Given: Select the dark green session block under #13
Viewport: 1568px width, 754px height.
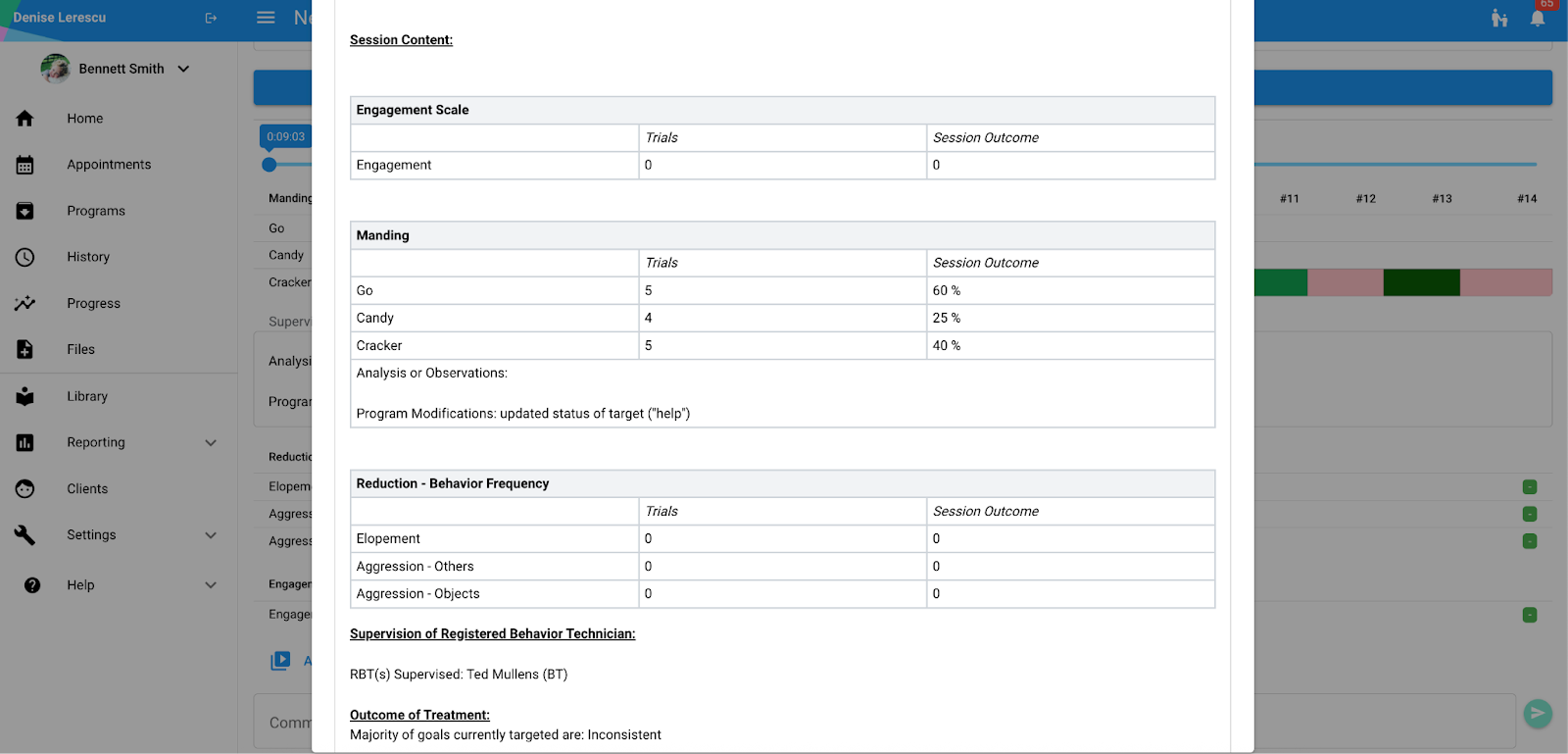Looking at the screenshot, I should tap(1421, 282).
